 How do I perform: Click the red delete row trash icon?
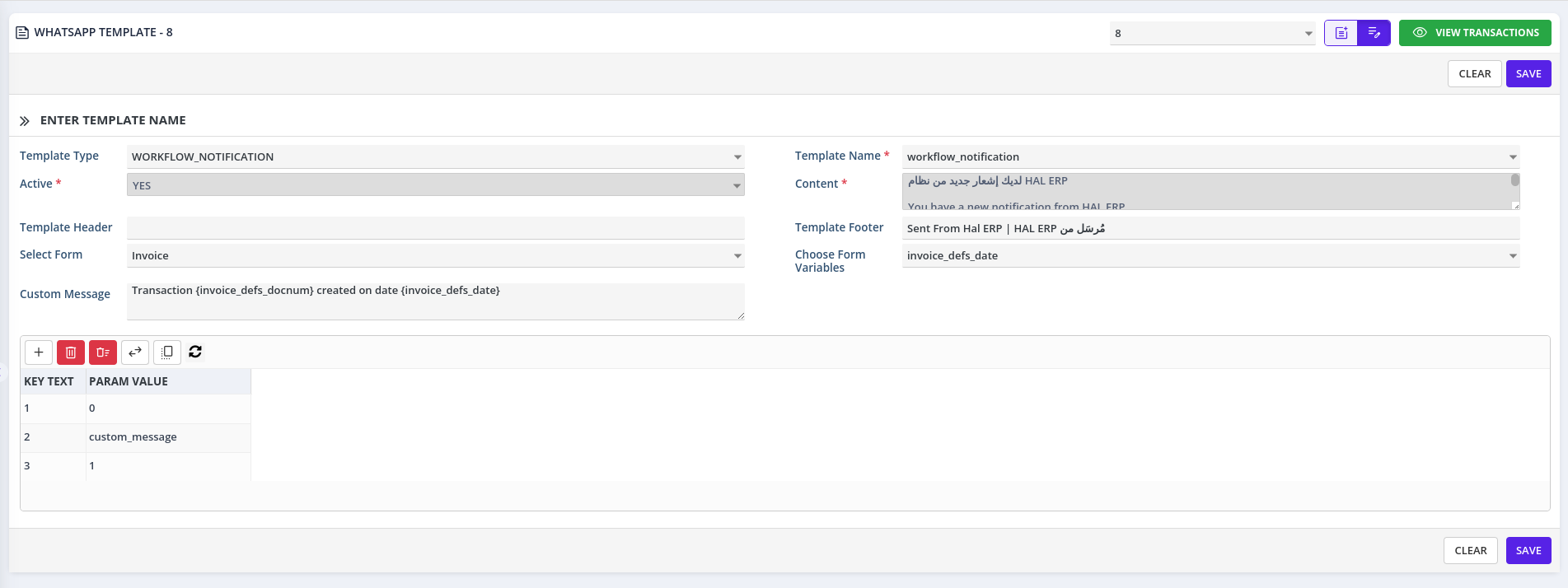pyautogui.click(x=71, y=352)
